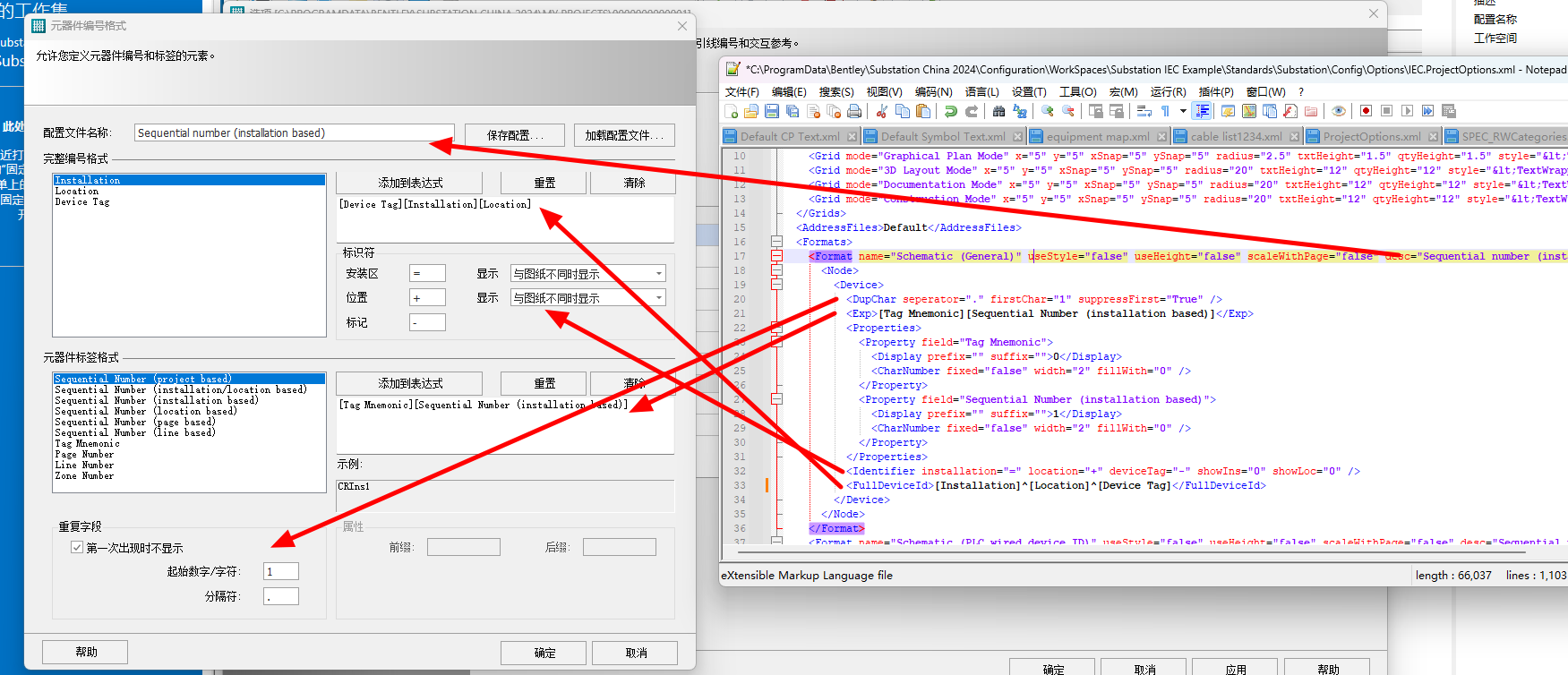Open the Document Map panel icon
Image resolution: width=1568 pixels, height=675 pixels.
click(x=1248, y=111)
